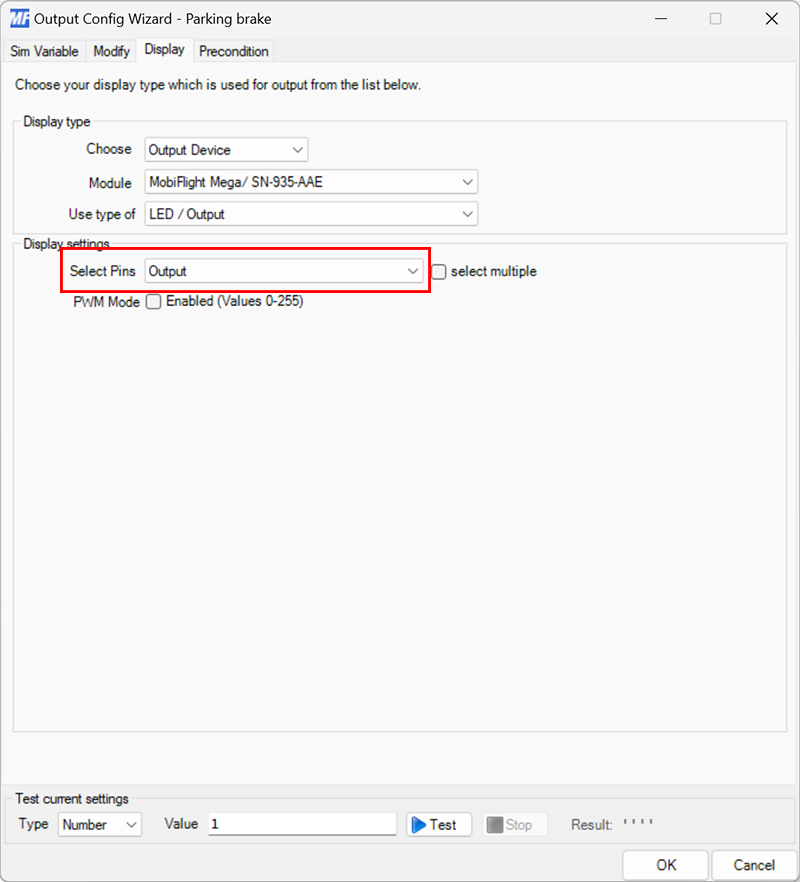Viewport: 800px width, 882px height.
Task: Open the MobiFlight Mega SN-935-AAE module dropdown
Action: tap(310, 183)
